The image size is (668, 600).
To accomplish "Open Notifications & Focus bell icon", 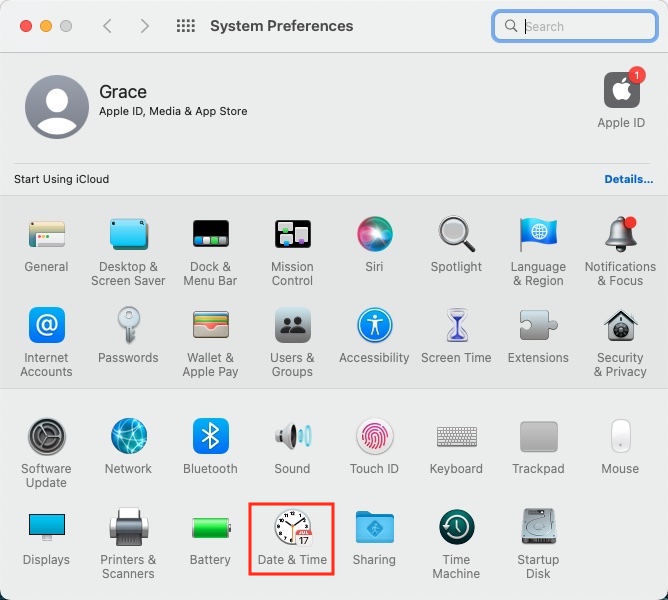I will pyautogui.click(x=620, y=236).
